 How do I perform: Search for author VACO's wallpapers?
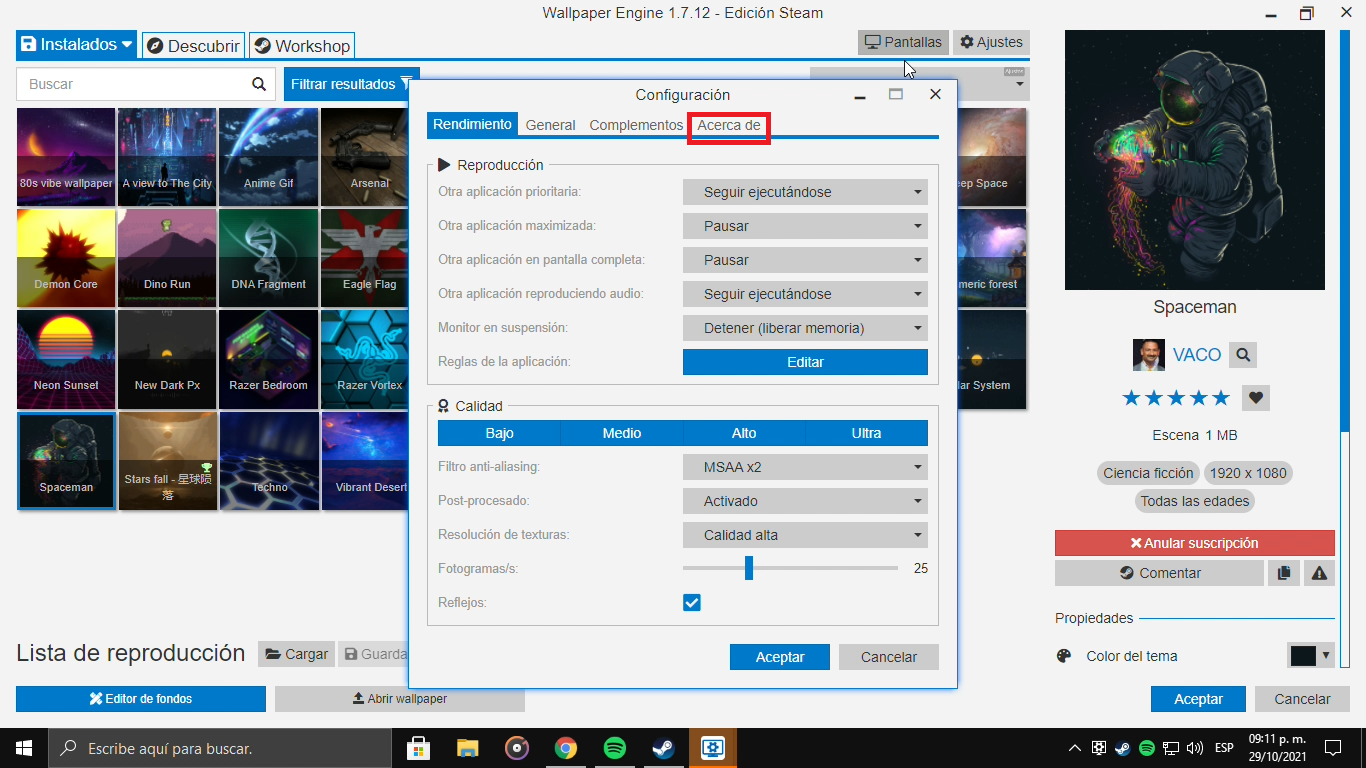click(1243, 354)
